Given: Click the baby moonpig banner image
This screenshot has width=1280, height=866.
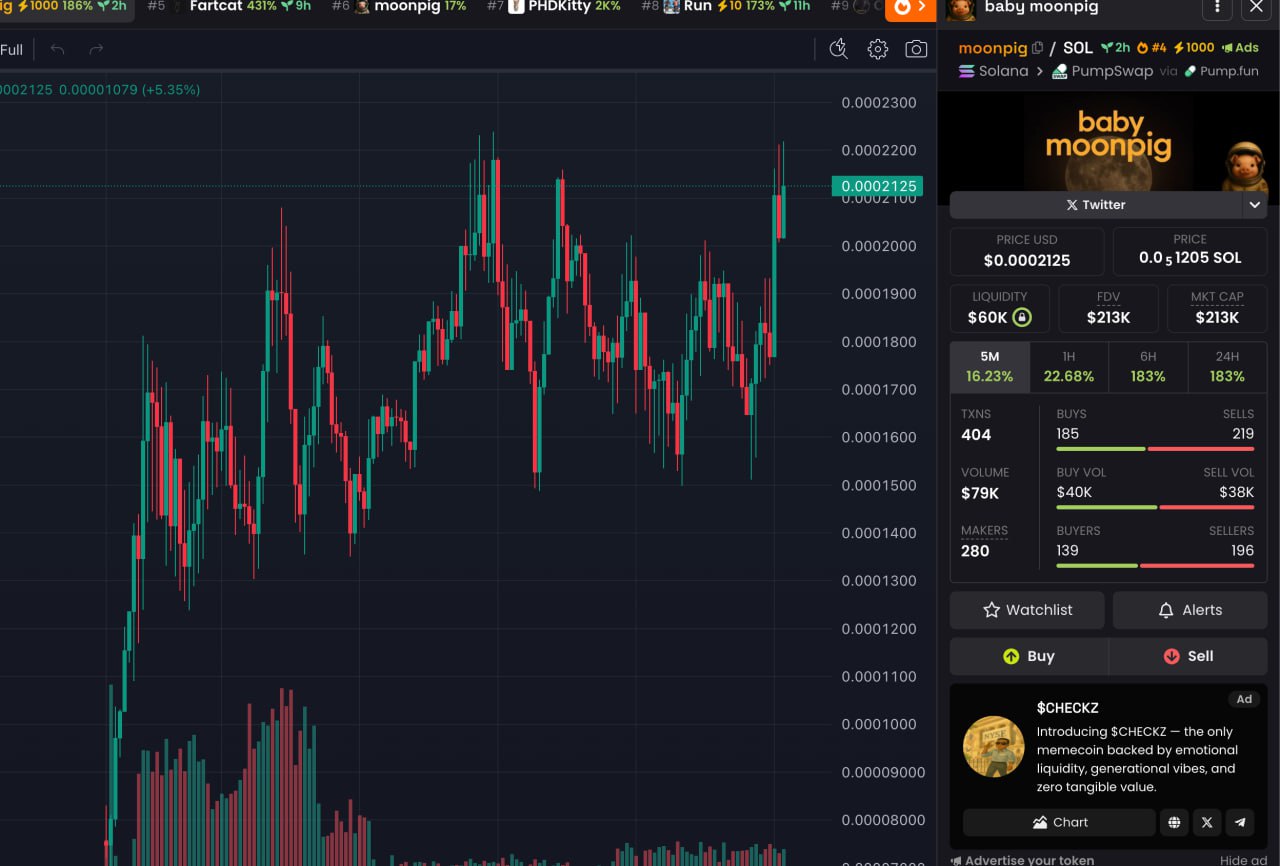Looking at the screenshot, I should point(1108,141).
